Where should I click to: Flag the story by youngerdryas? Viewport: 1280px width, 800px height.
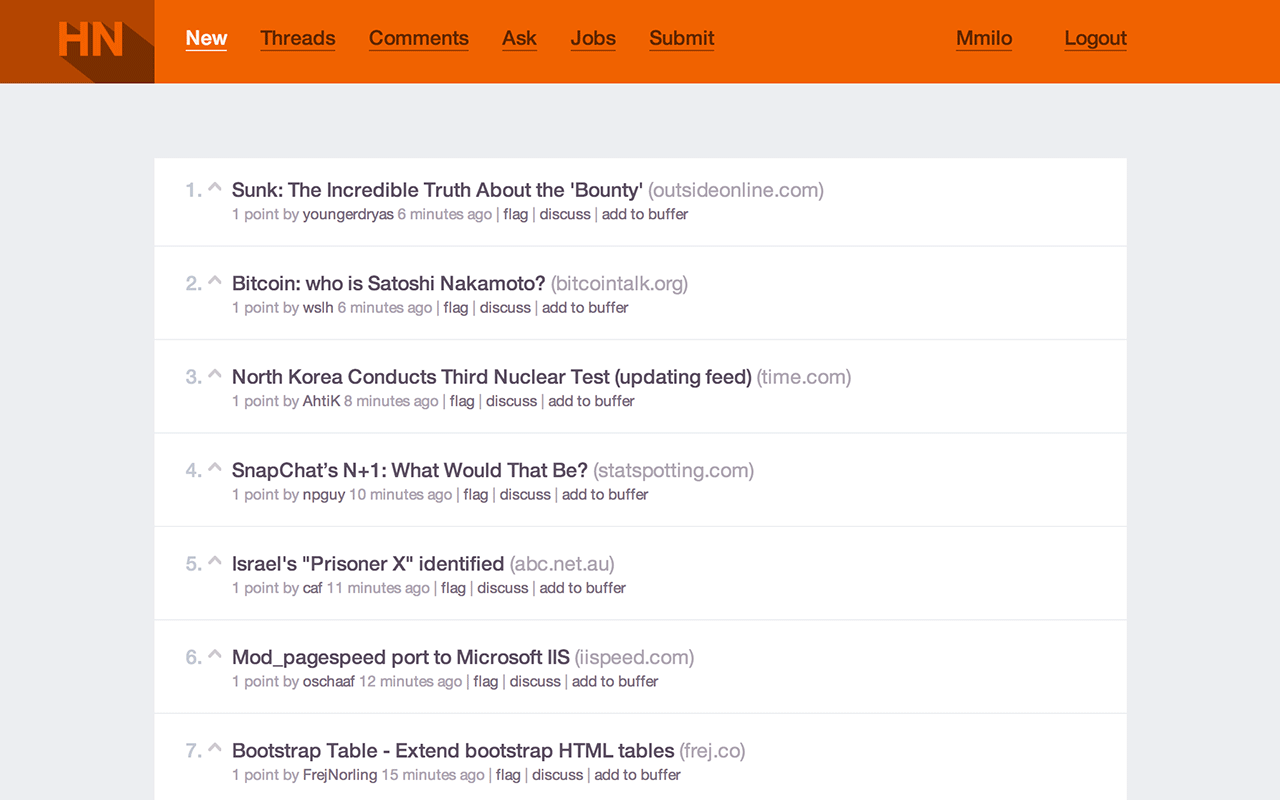pyautogui.click(x=516, y=214)
